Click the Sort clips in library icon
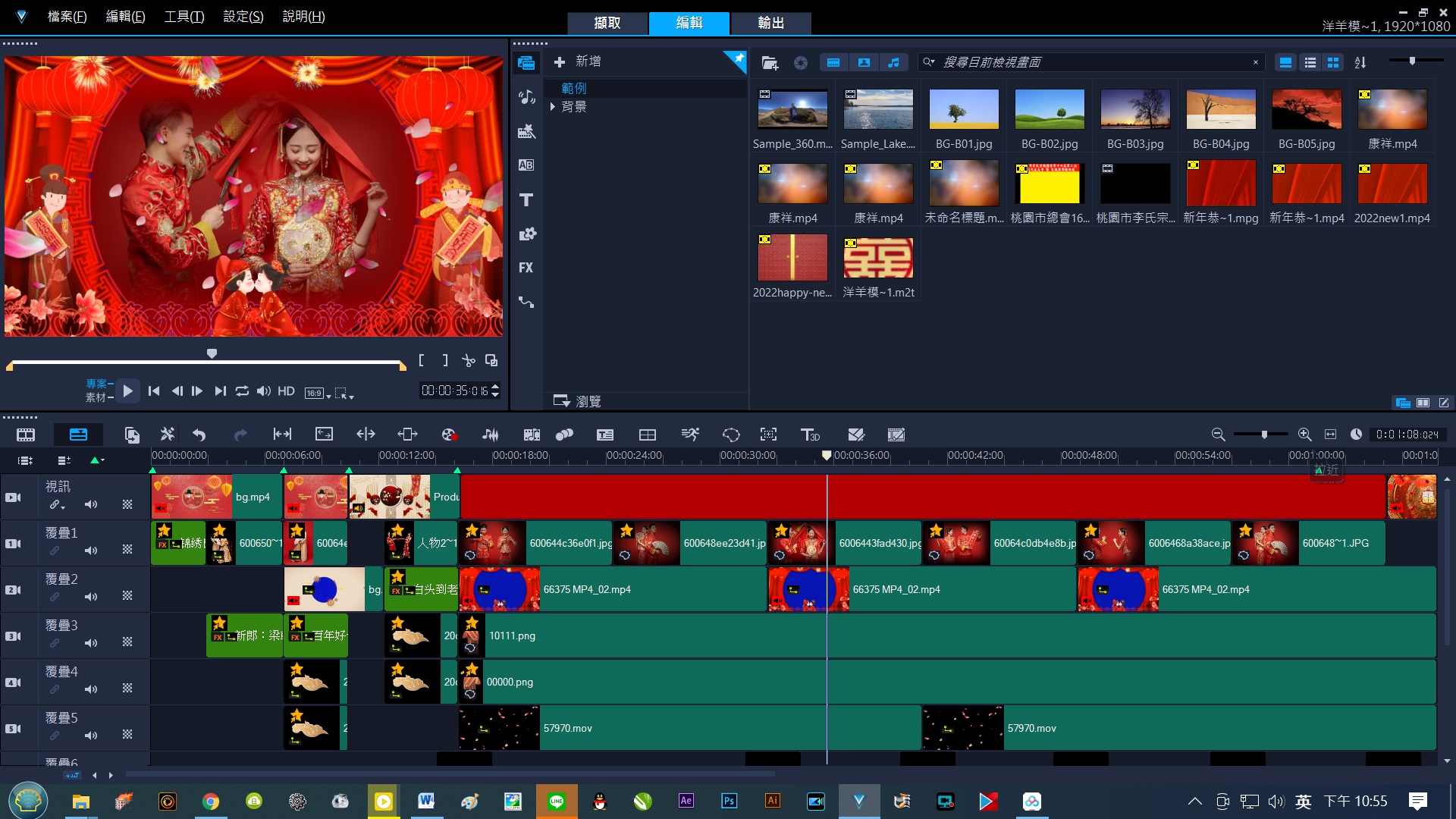1456x819 pixels. coord(1360,63)
